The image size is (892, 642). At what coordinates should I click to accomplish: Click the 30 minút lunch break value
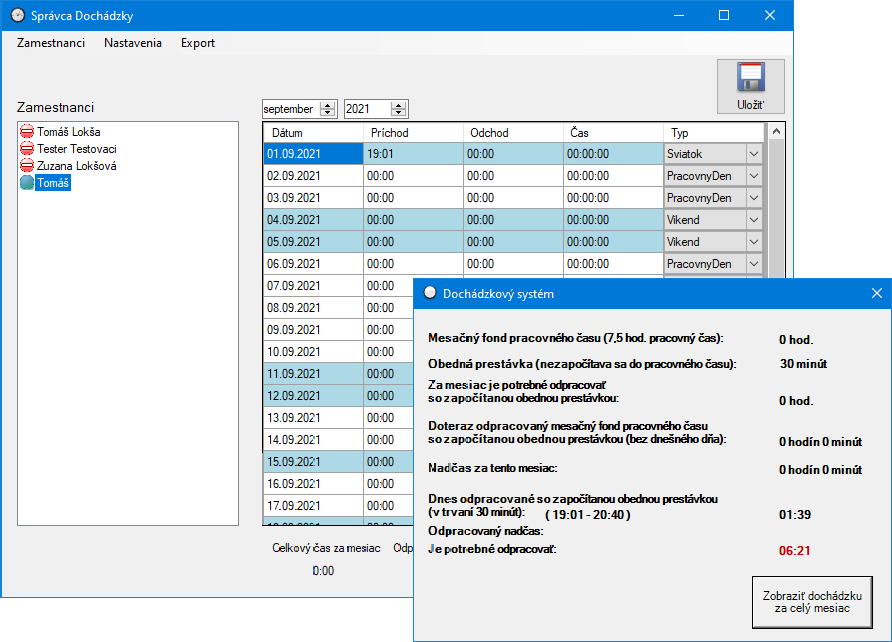pyautogui.click(x=803, y=364)
